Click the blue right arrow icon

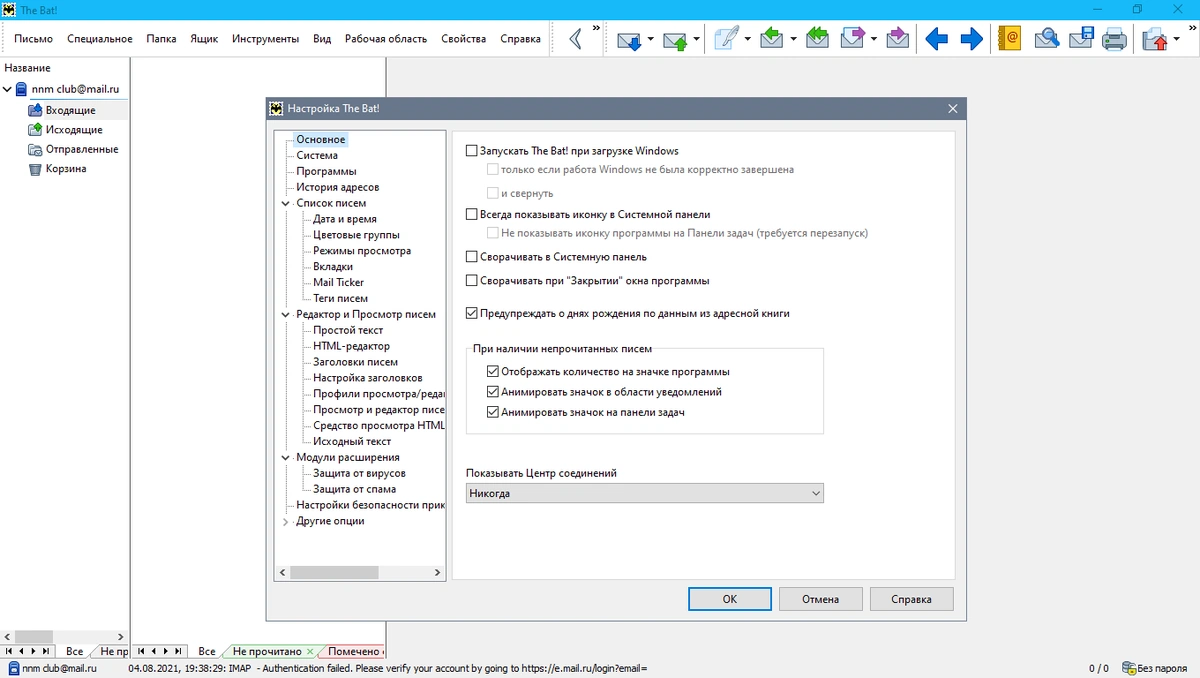(x=971, y=40)
